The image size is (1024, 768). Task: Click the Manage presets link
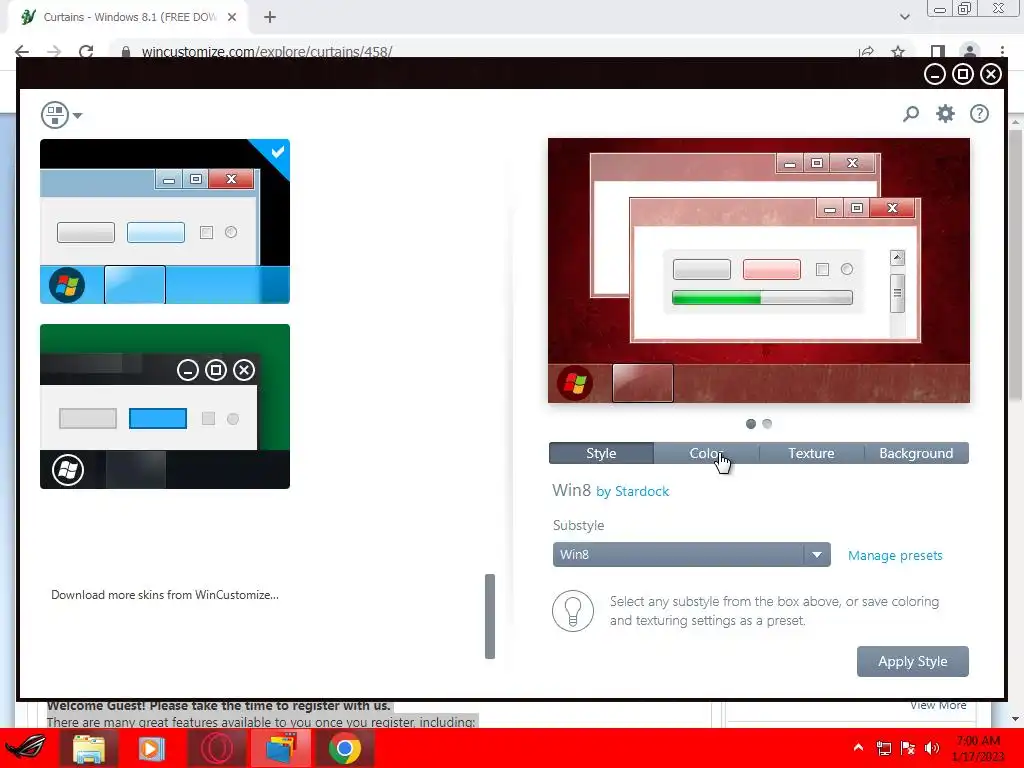[895, 555]
